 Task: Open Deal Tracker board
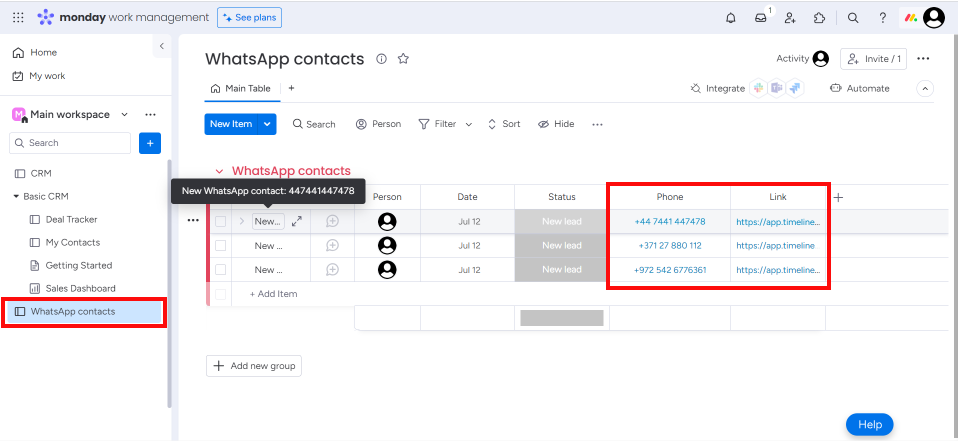pyautogui.click(x=64, y=219)
